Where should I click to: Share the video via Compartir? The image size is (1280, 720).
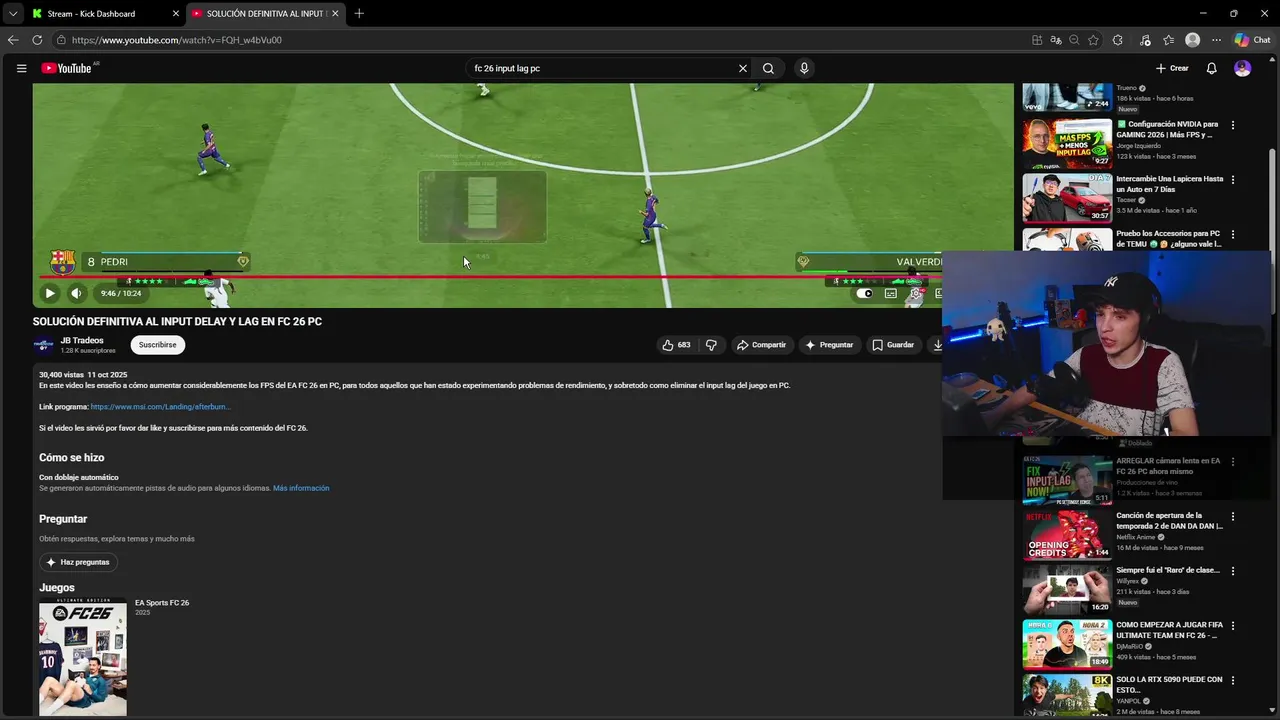coord(761,345)
